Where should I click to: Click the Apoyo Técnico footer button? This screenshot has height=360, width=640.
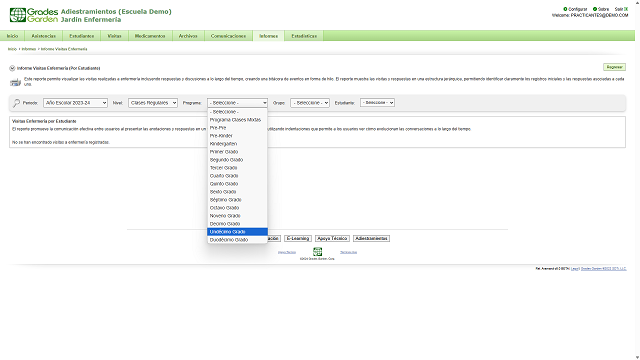(x=332, y=238)
